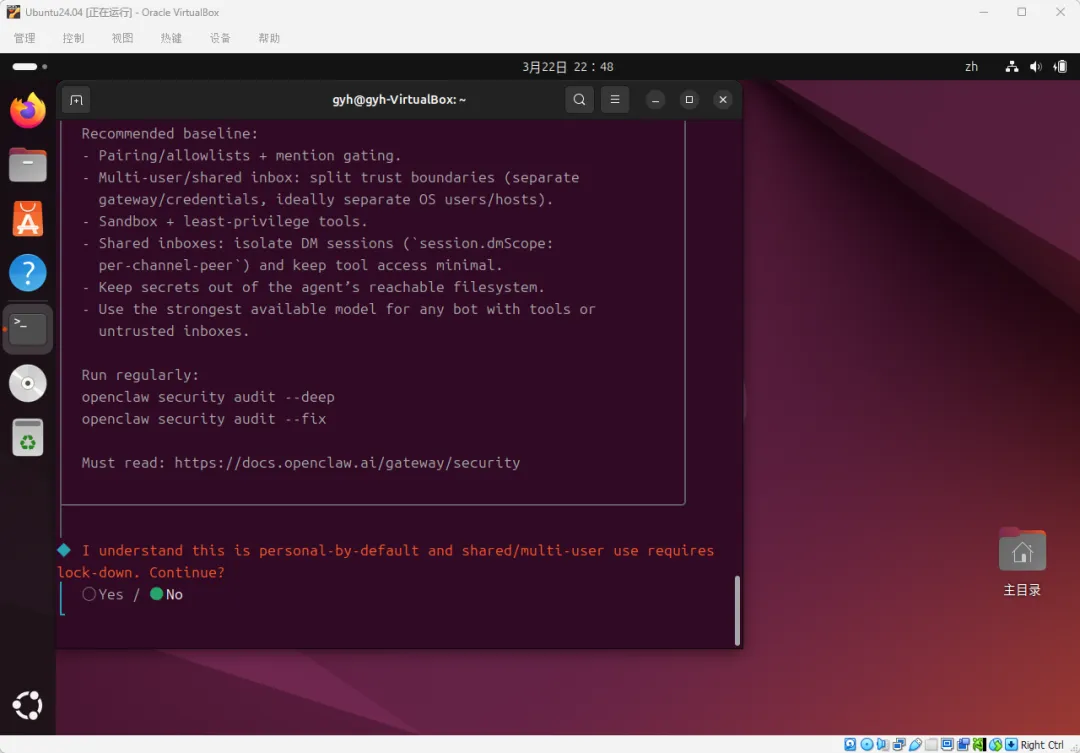This screenshot has width=1080, height=753.
Task: Open the 帮助 menu in VirtualBox
Action: [269, 38]
